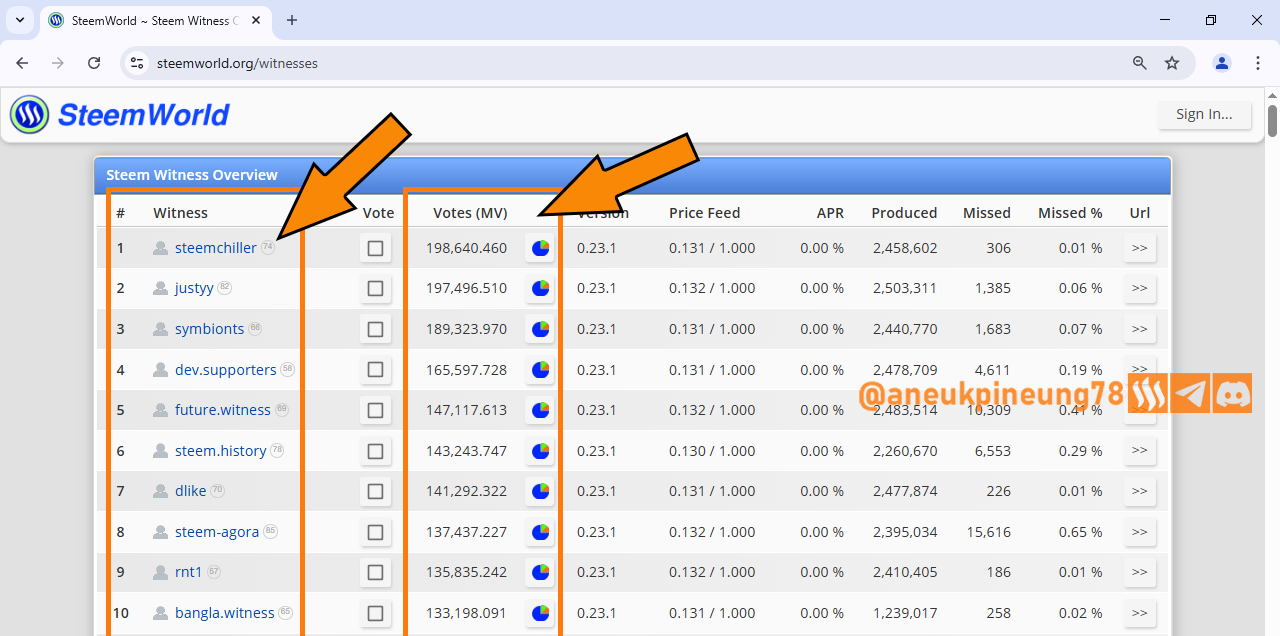This screenshot has height=636, width=1280.
Task: Select votes value 198,640.460
Action: coord(467,248)
